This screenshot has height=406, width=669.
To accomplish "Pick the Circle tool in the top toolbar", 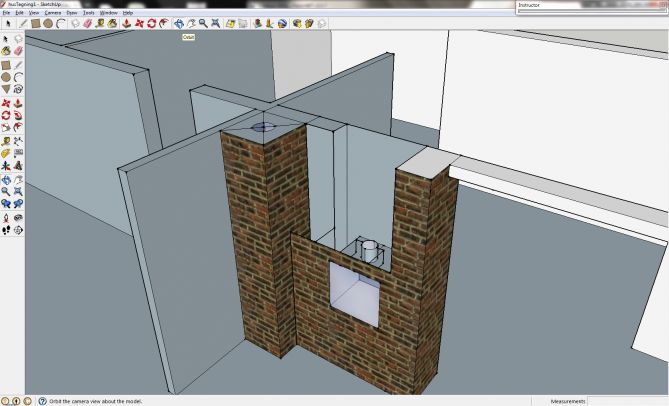I will tap(48, 23).
